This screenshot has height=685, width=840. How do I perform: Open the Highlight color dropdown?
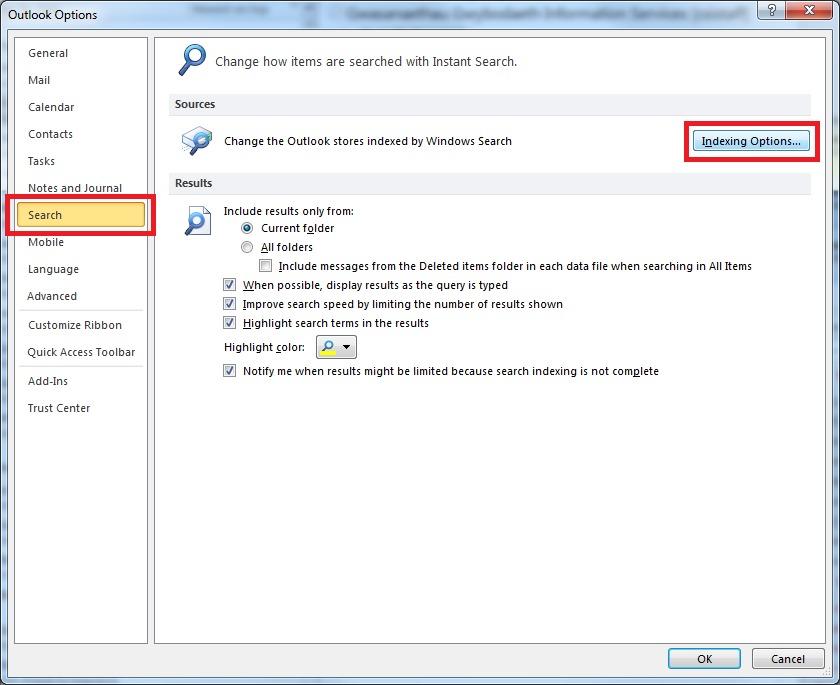tap(345, 347)
